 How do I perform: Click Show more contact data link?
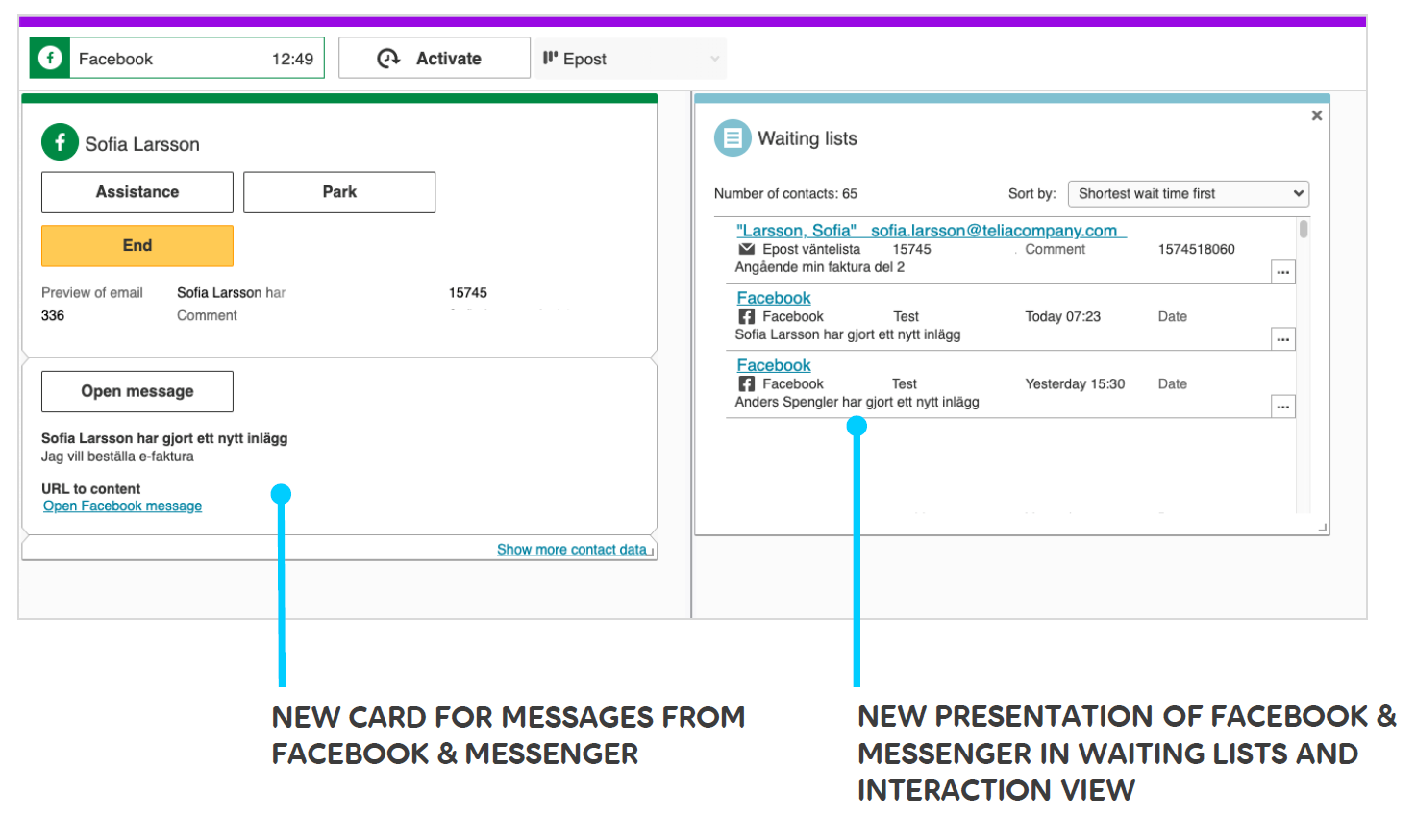pyautogui.click(x=572, y=550)
